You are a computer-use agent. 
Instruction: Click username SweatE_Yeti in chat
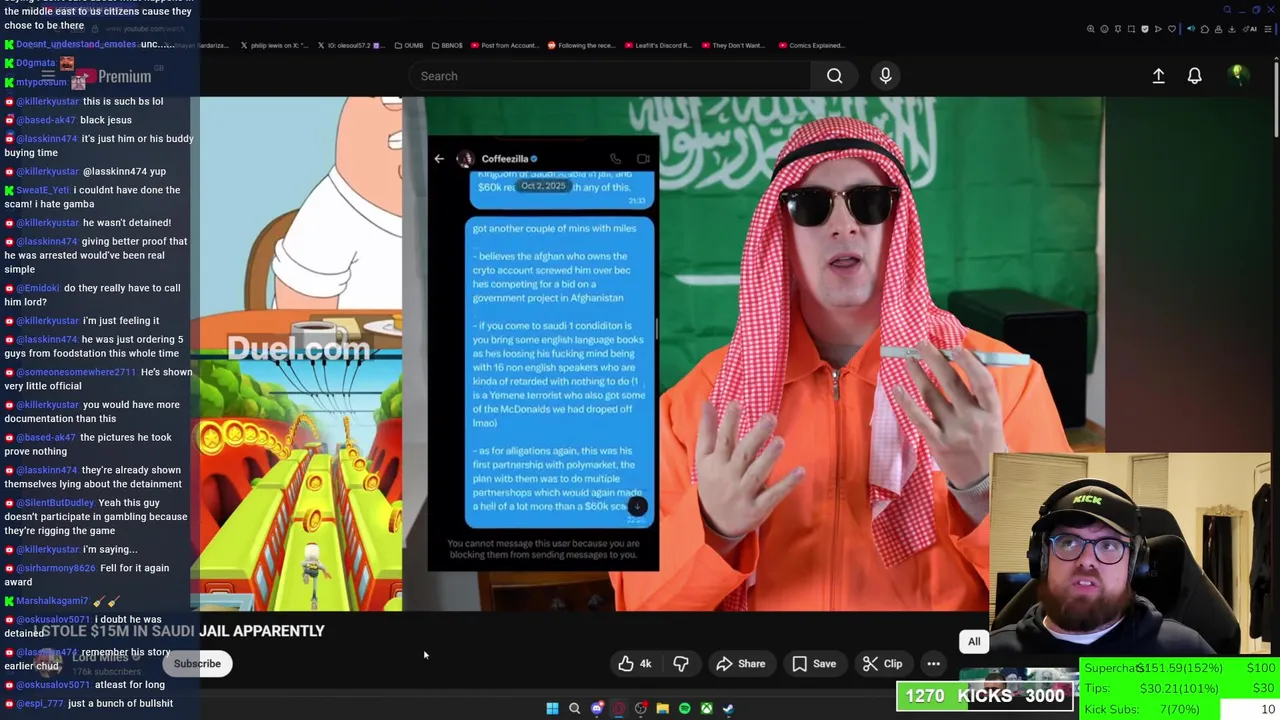43,190
